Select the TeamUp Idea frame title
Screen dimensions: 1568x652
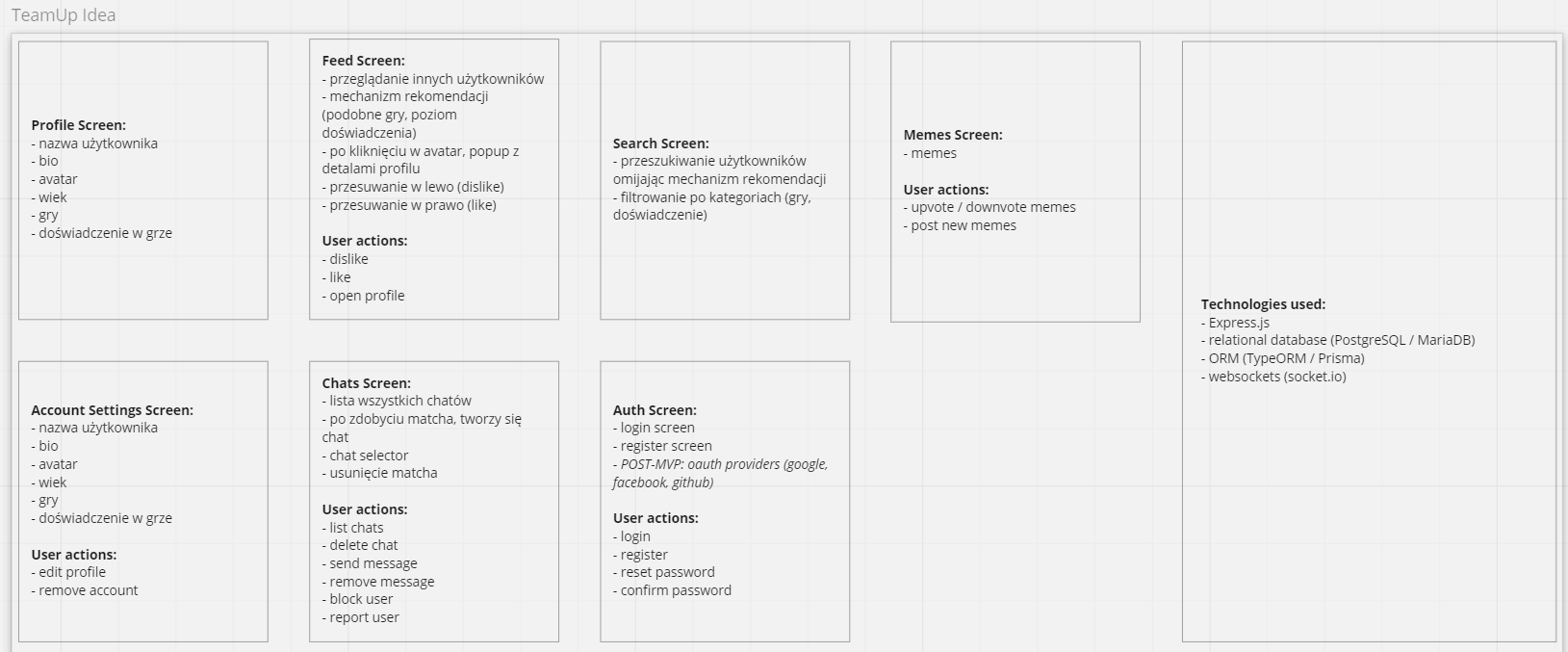pos(64,15)
